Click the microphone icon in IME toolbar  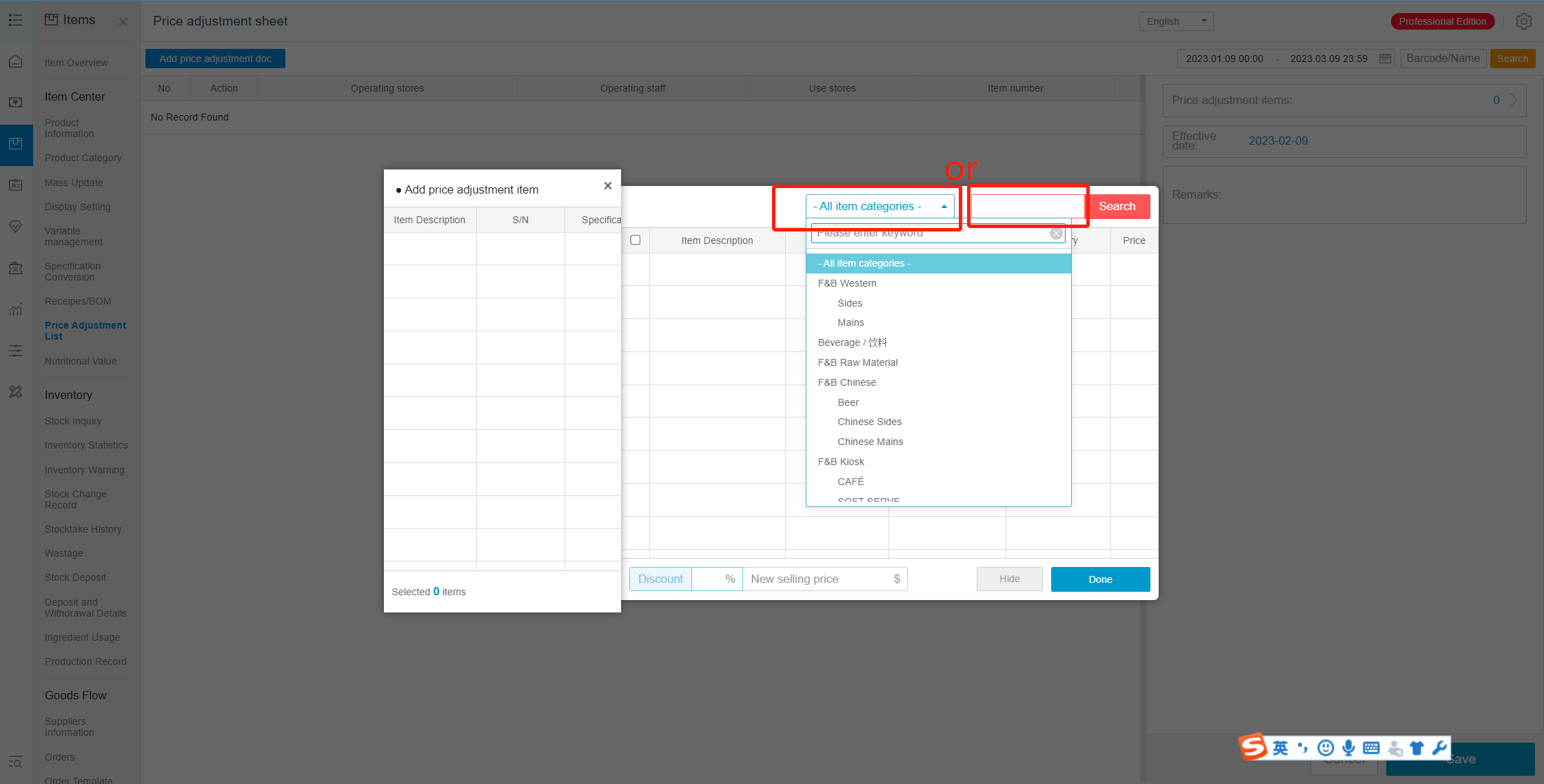pos(1348,747)
